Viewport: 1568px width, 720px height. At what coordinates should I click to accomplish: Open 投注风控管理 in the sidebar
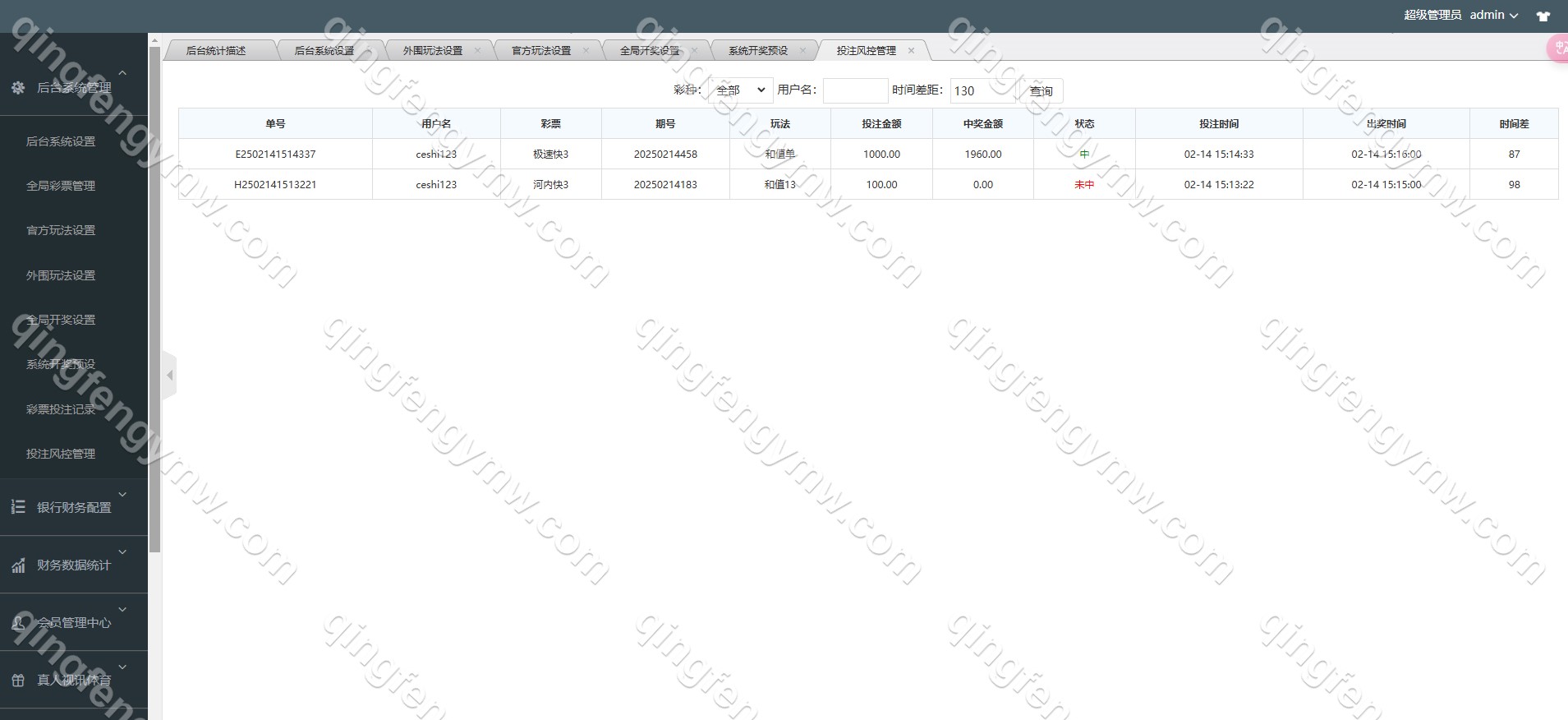point(61,454)
